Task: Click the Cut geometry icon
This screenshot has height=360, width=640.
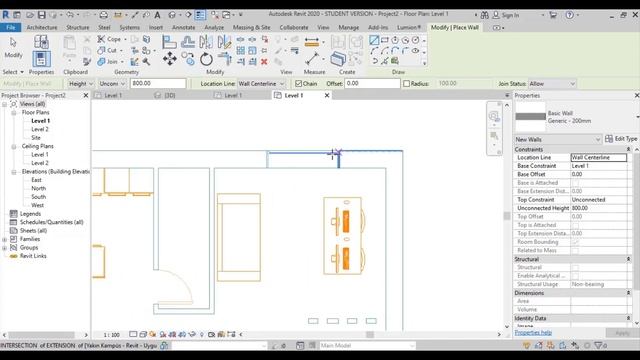Action: click(101, 50)
